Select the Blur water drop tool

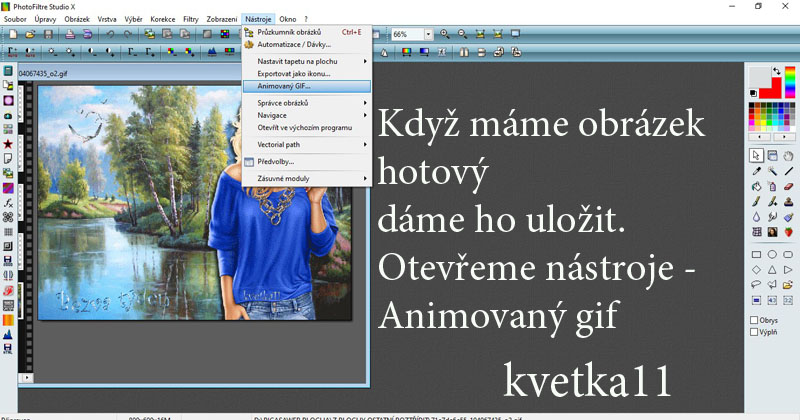click(756, 217)
